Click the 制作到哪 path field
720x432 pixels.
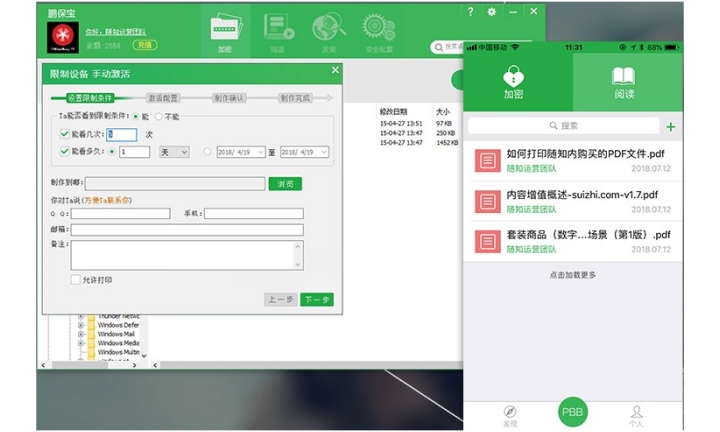click(x=175, y=184)
